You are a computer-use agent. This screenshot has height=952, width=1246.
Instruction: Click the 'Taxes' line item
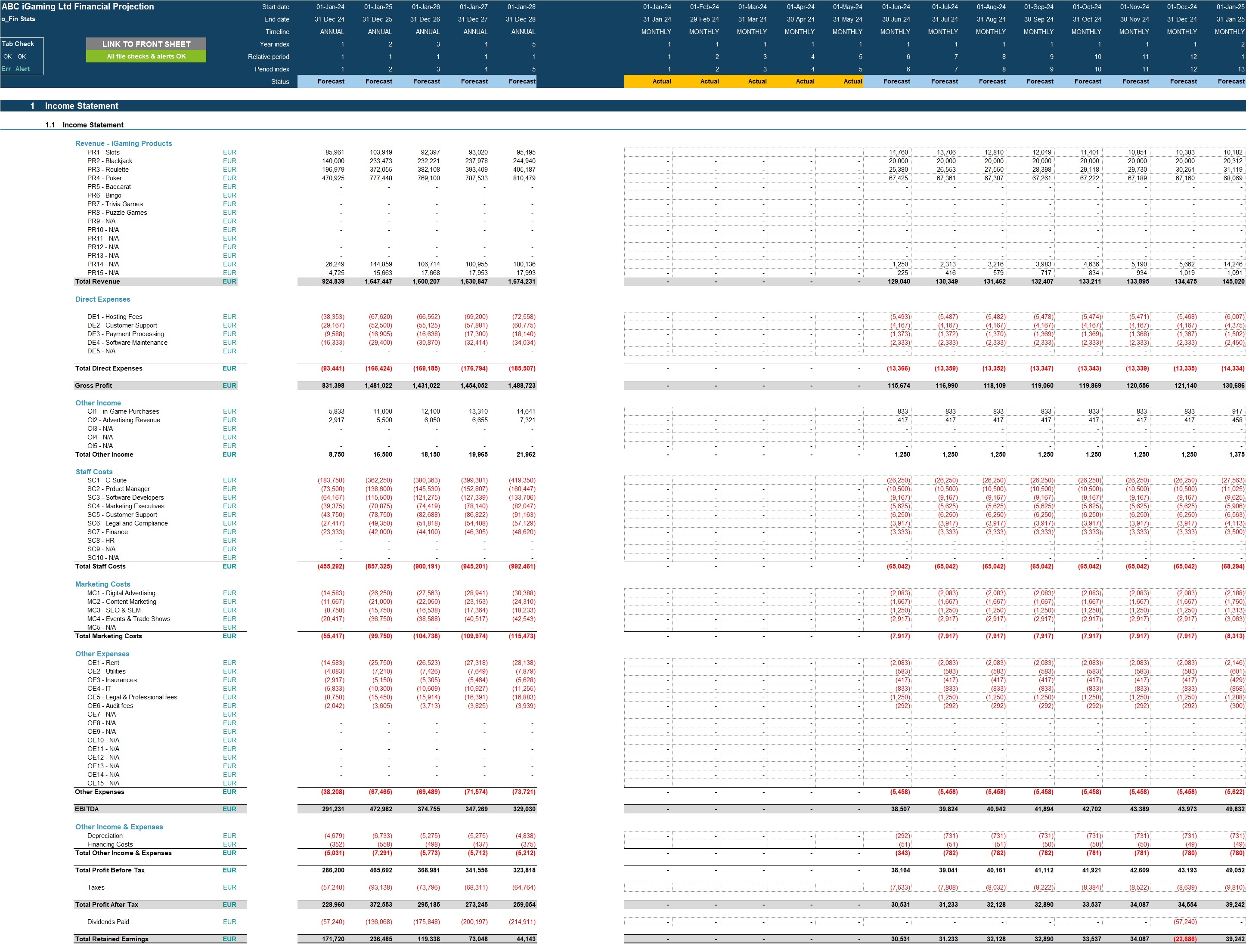click(x=96, y=887)
